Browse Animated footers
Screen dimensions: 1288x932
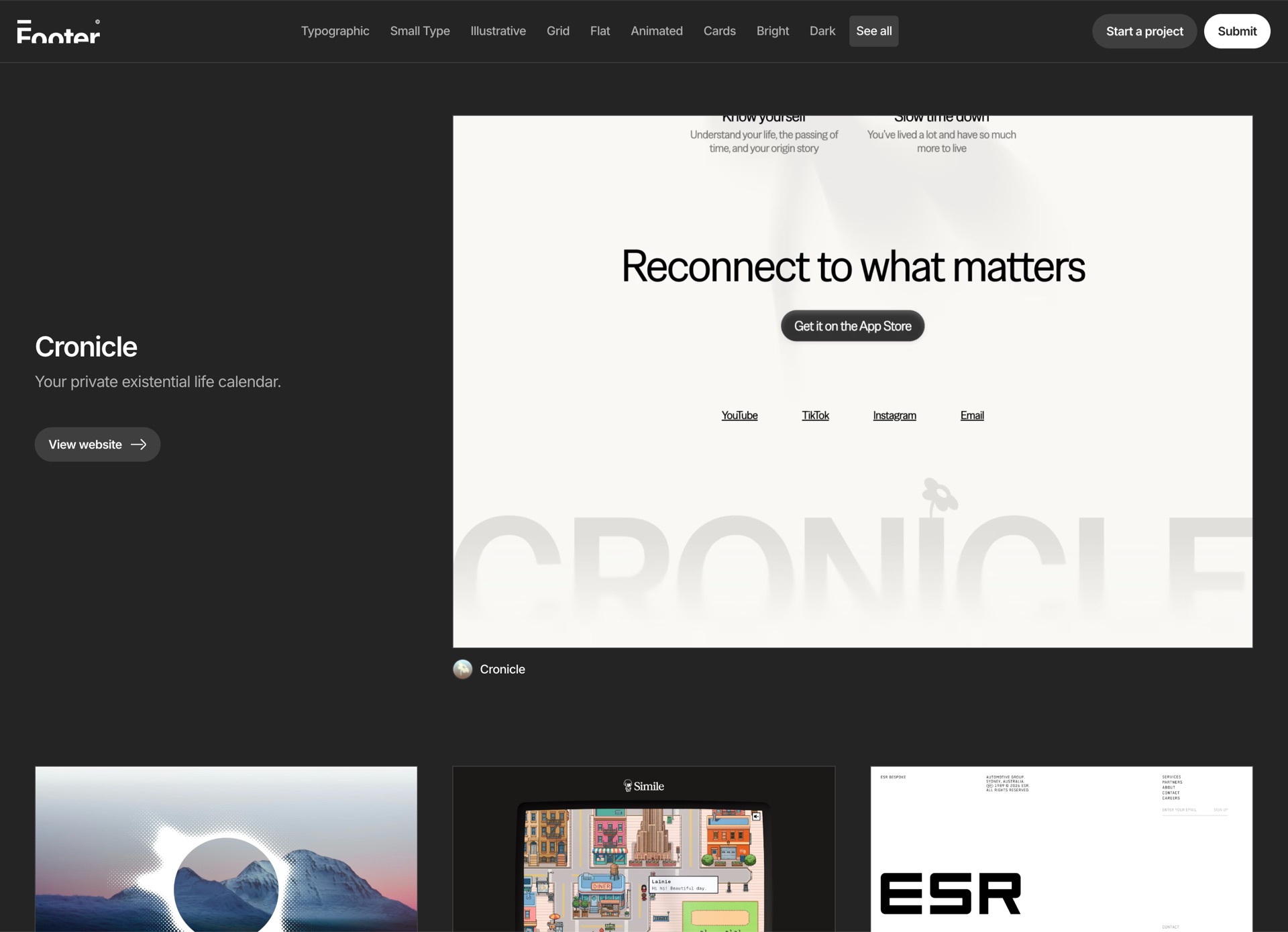point(656,31)
